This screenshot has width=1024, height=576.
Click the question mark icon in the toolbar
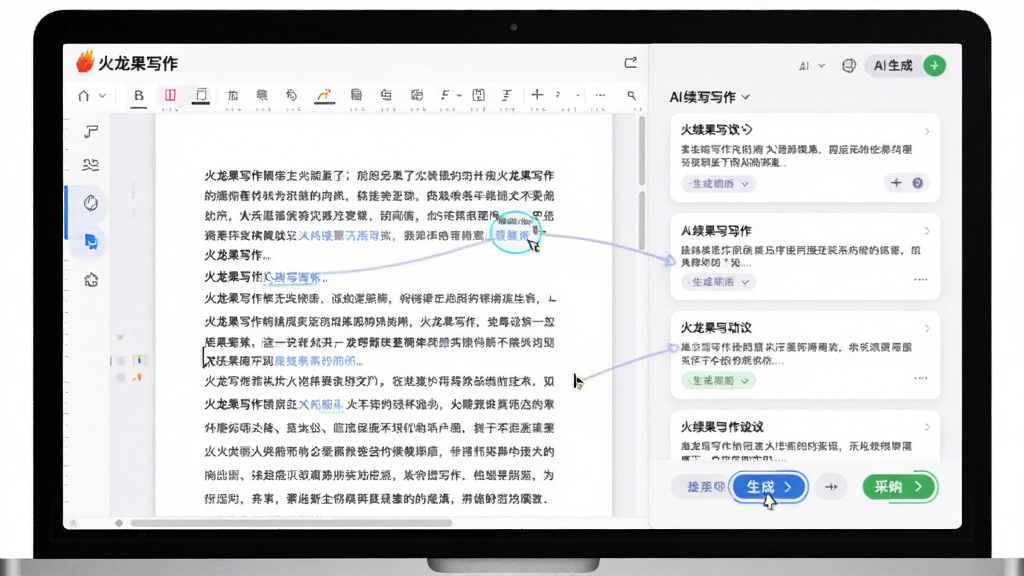[558, 95]
